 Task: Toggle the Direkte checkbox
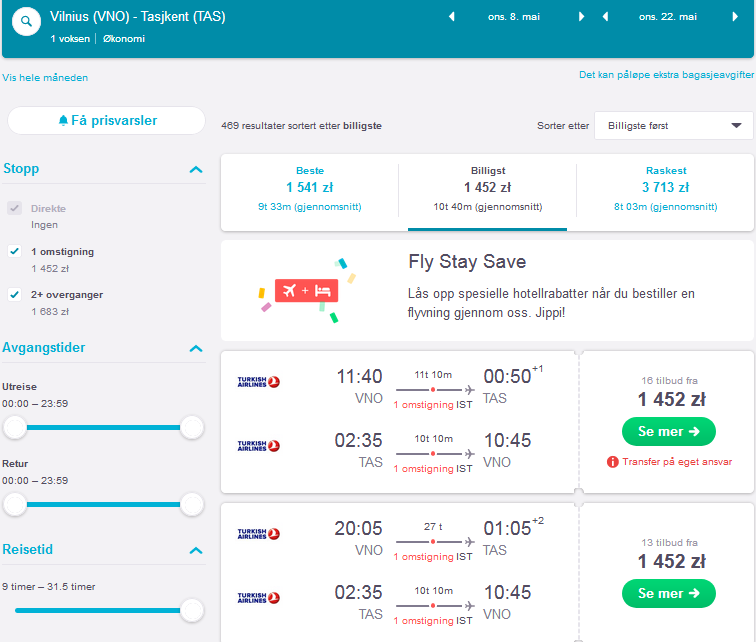[x=14, y=208]
